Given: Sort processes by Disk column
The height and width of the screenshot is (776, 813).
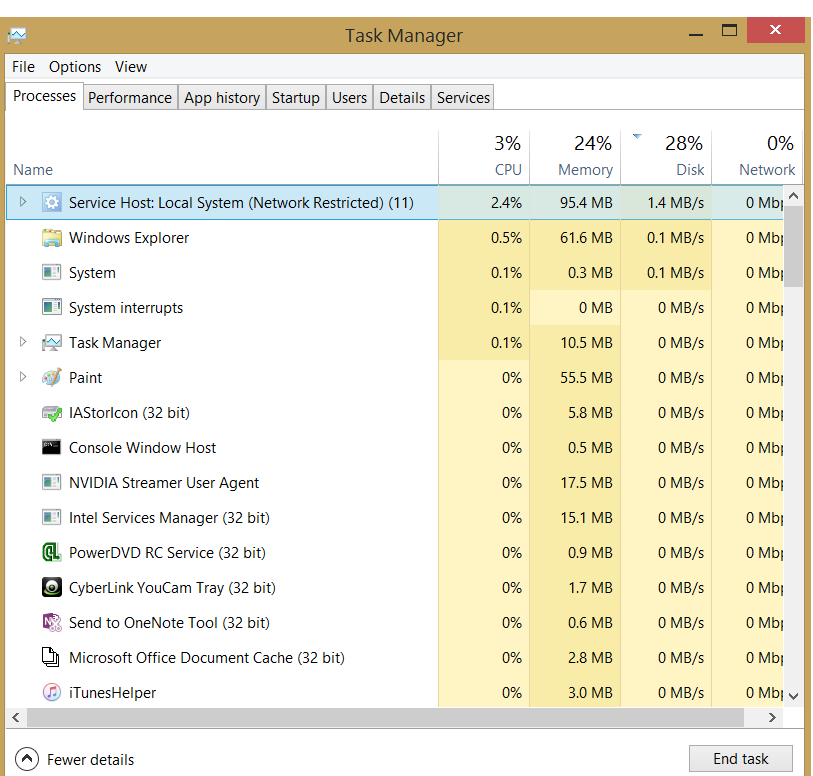Looking at the screenshot, I should pos(666,157).
